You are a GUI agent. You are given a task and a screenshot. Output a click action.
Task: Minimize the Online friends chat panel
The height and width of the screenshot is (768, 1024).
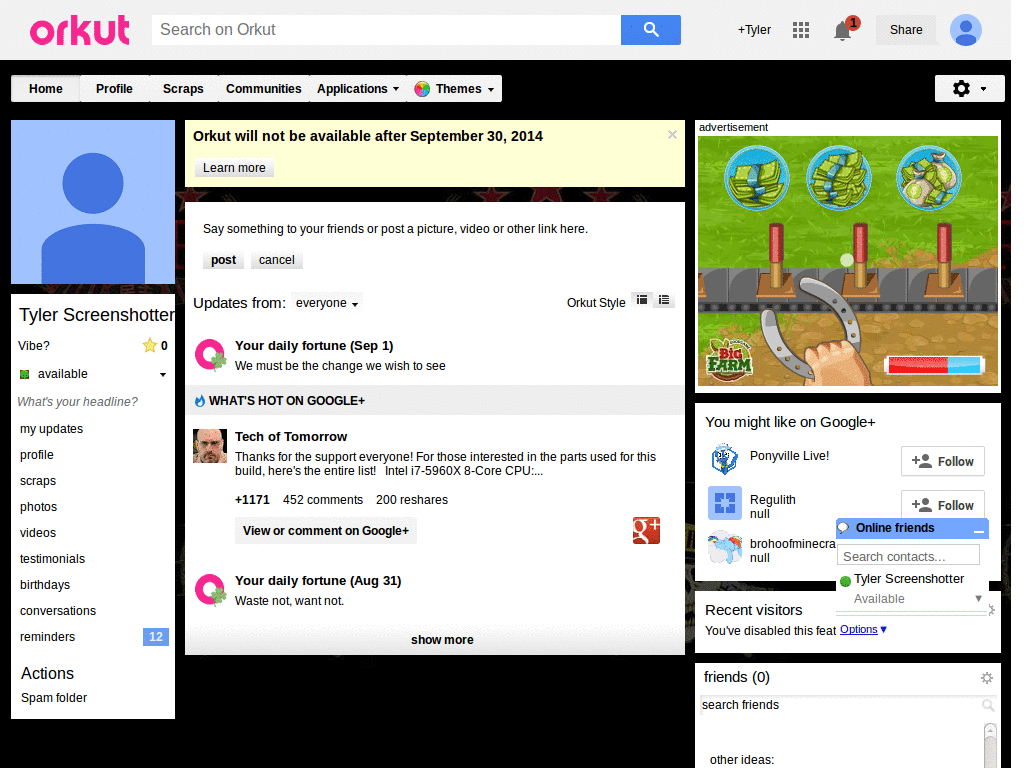click(x=978, y=530)
